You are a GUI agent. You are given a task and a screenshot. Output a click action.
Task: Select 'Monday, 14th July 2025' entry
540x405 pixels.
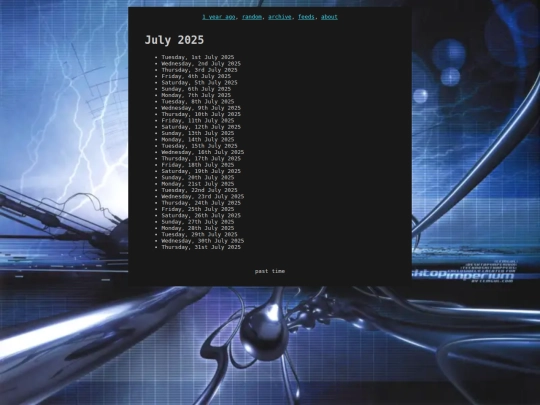coord(198,139)
